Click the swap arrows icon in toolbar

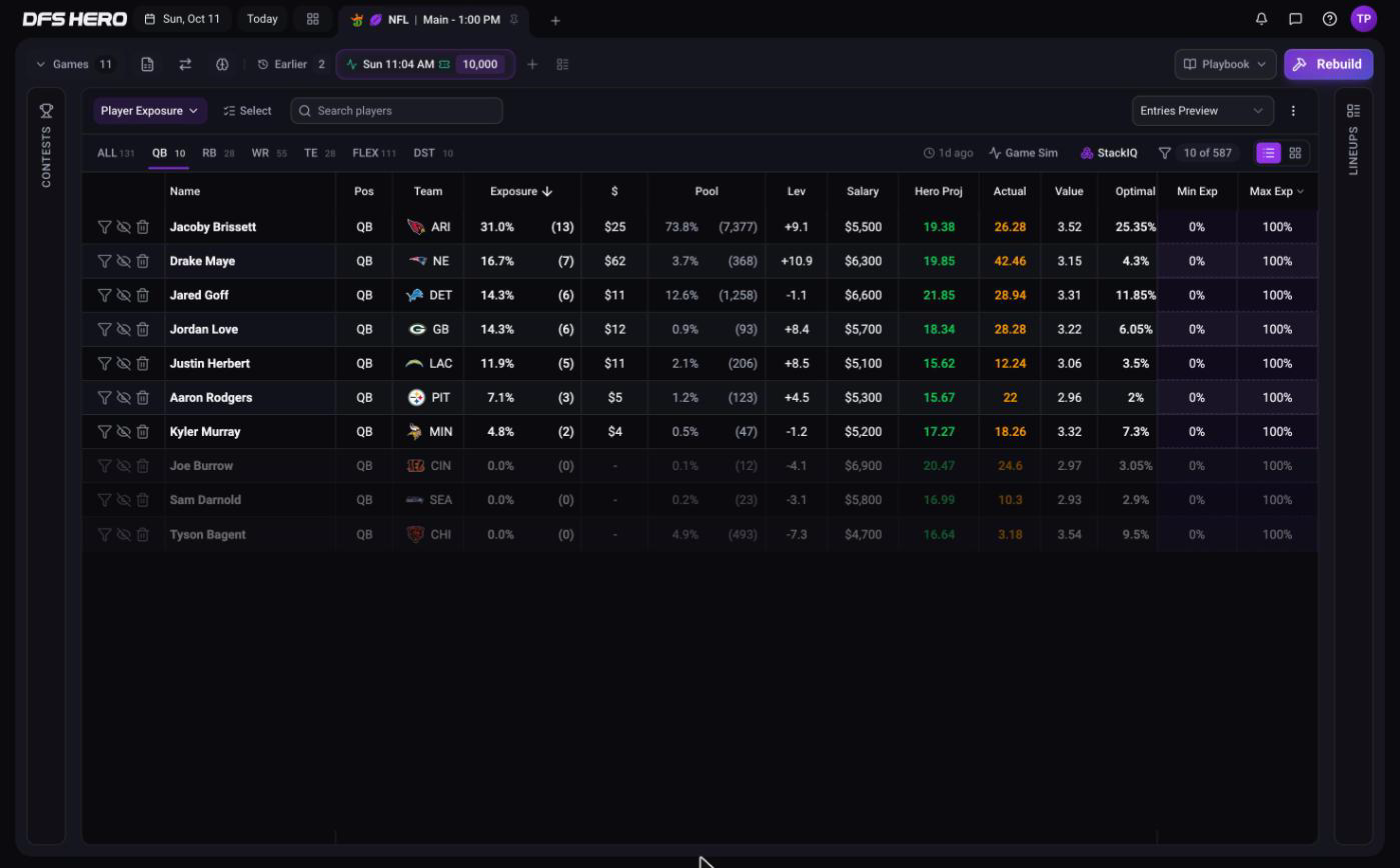185,64
